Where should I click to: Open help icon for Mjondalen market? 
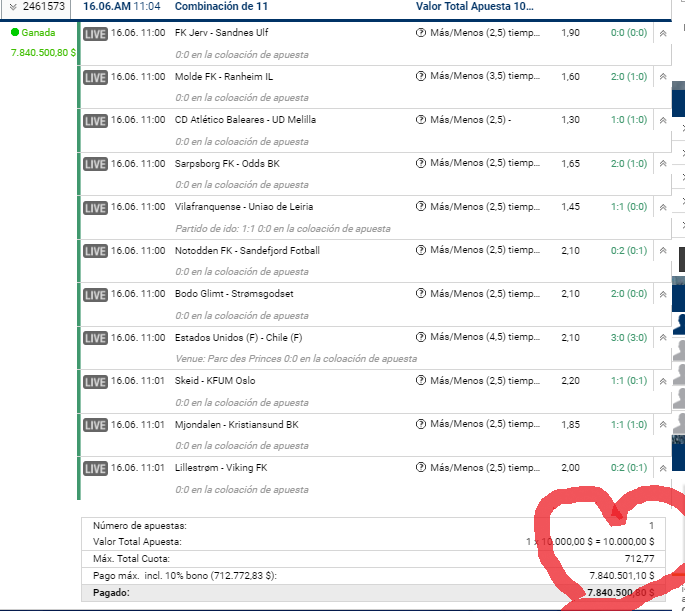point(421,424)
